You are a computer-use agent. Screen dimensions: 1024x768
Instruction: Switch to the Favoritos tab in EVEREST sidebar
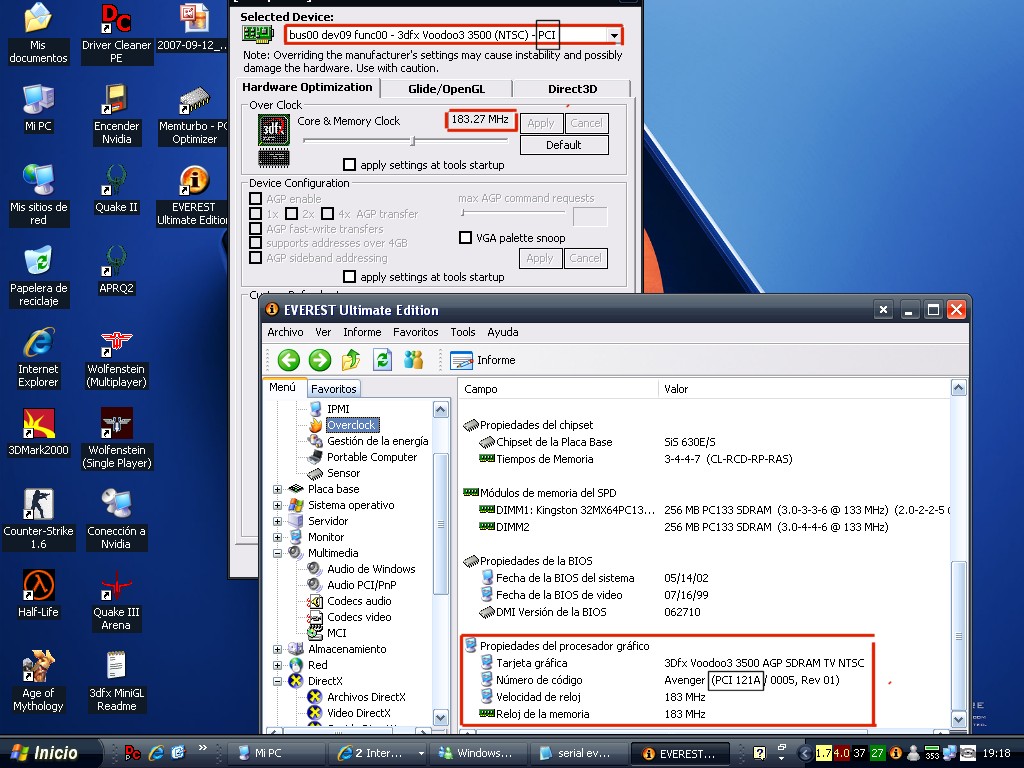click(x=334, y=389)
